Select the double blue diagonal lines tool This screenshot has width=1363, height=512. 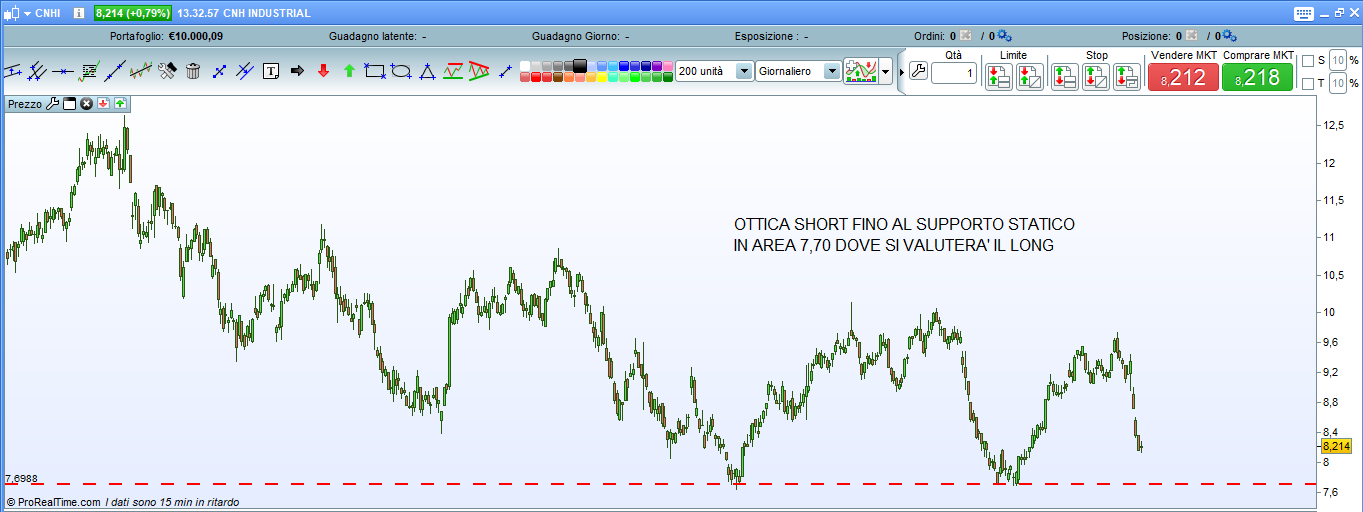[x=245, y=71]
